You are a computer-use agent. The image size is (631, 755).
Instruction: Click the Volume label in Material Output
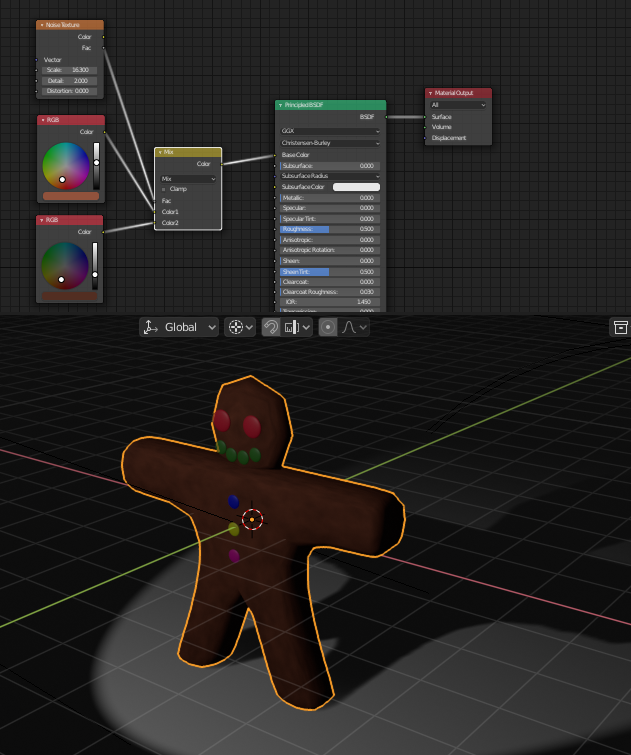pos(442,127)
